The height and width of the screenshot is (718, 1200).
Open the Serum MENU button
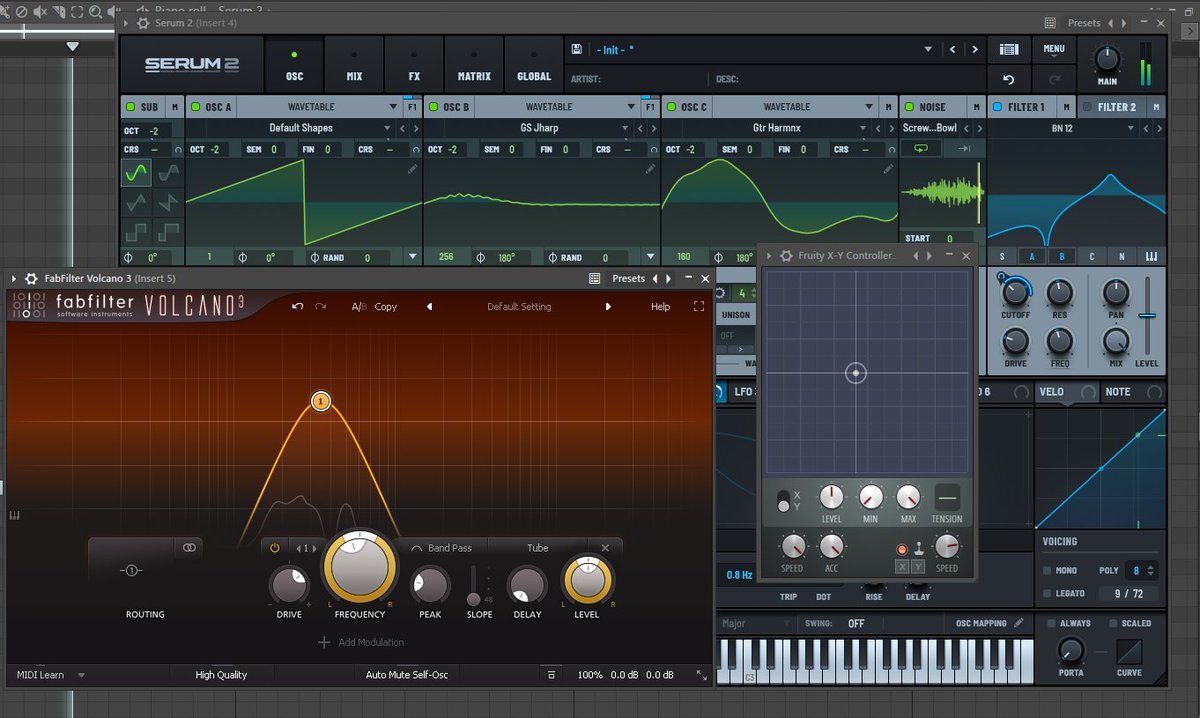(x=1054, y=49)
